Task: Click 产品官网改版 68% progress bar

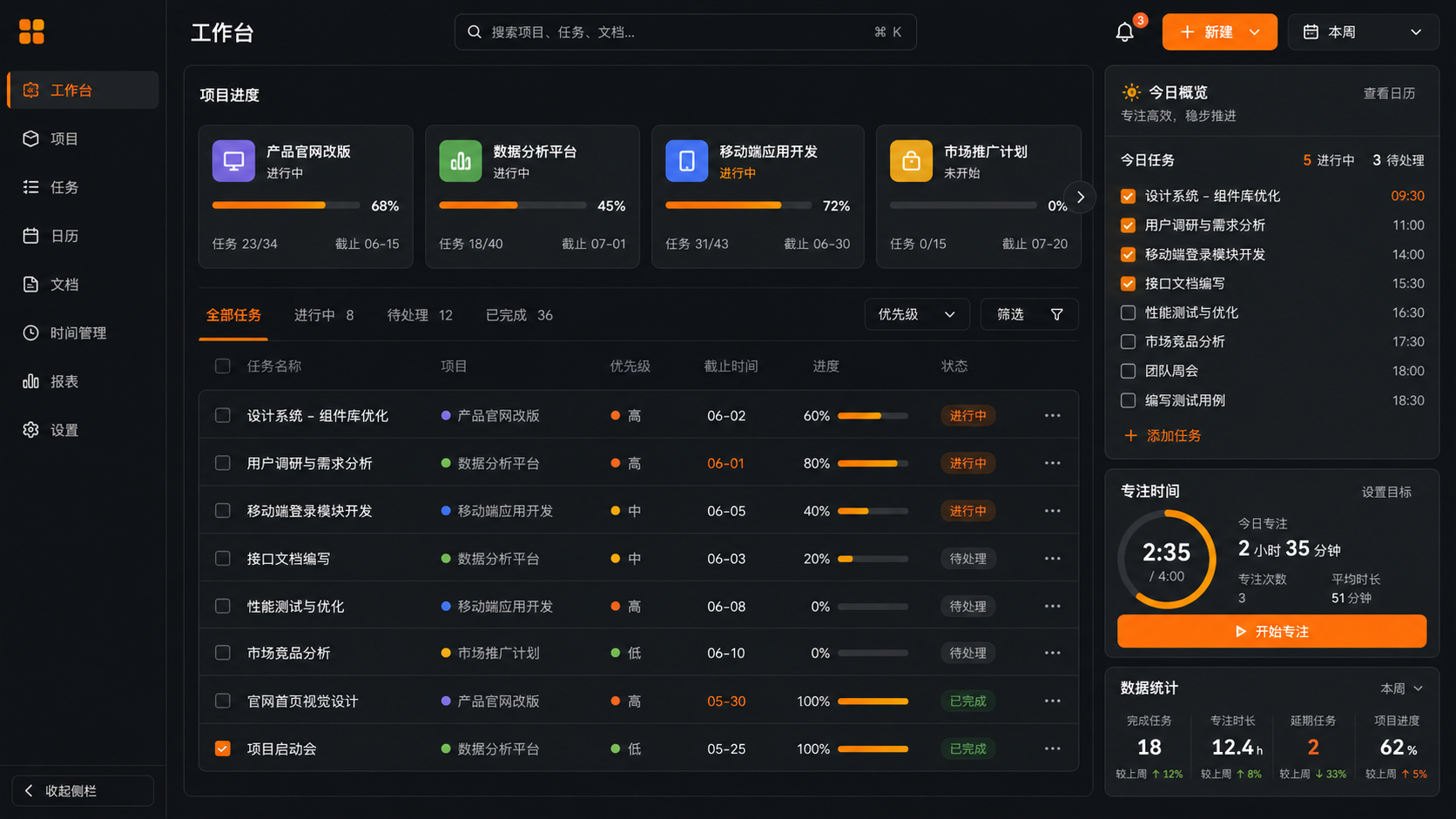Action: 286,205
